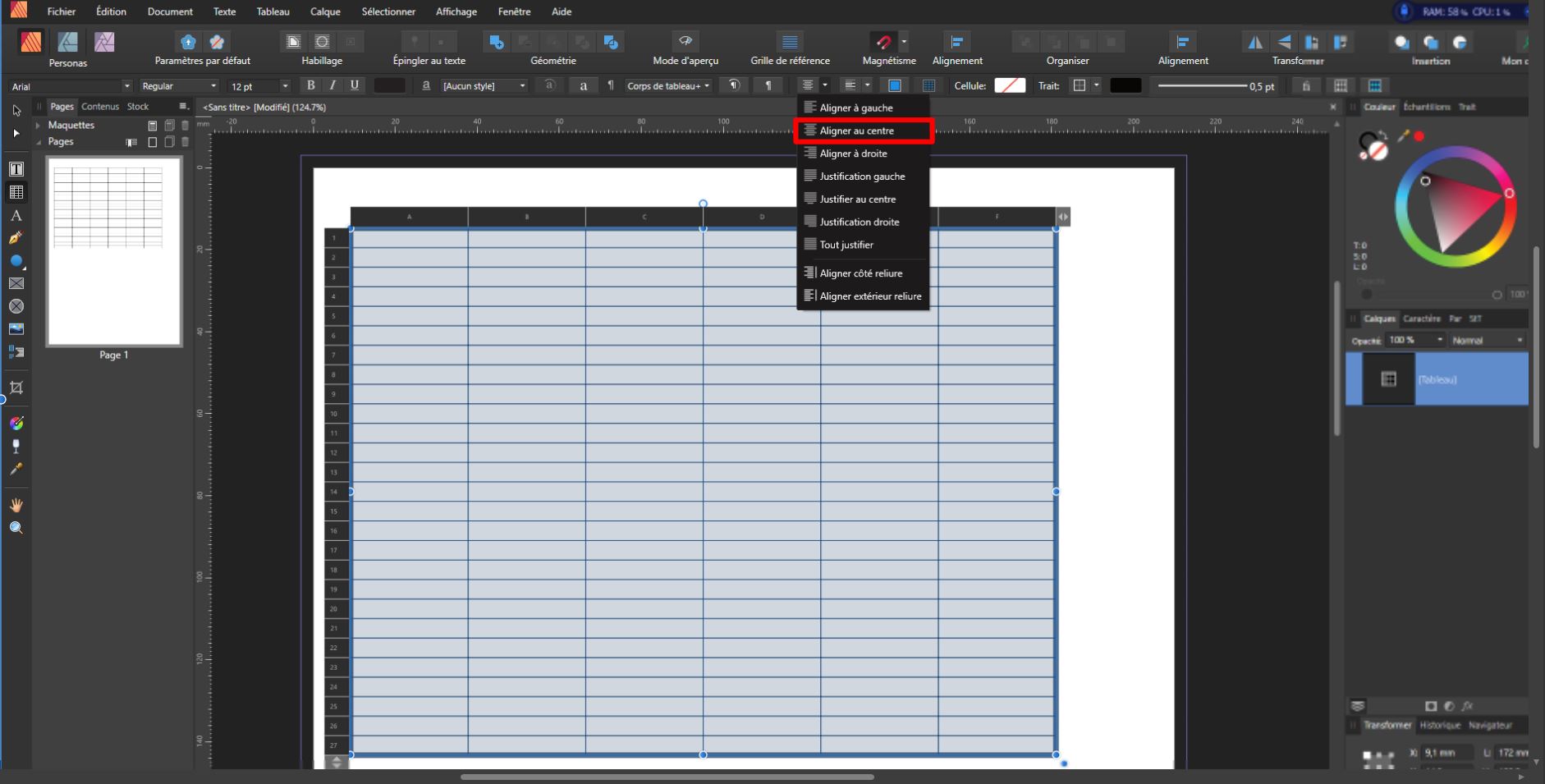Choose Aligner à droite from the menu
The height and width of the screenshot is (784, 1545).
point(863,154)
